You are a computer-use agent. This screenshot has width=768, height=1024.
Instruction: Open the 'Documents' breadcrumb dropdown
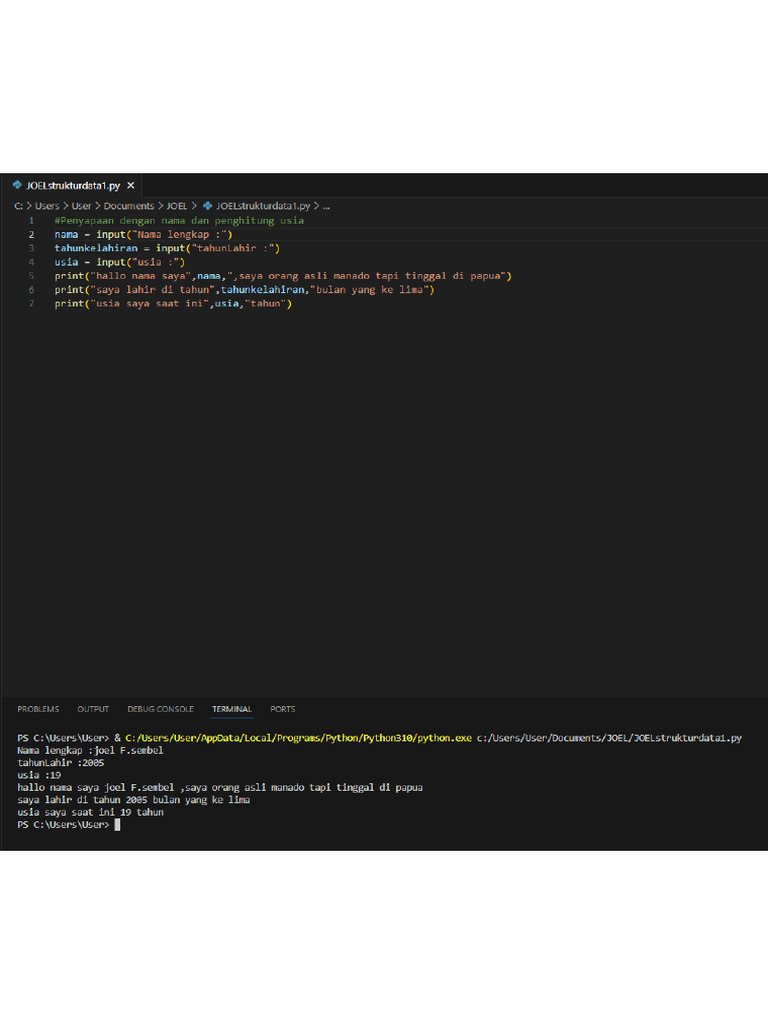pyautogui.click(x=129, y=205)
